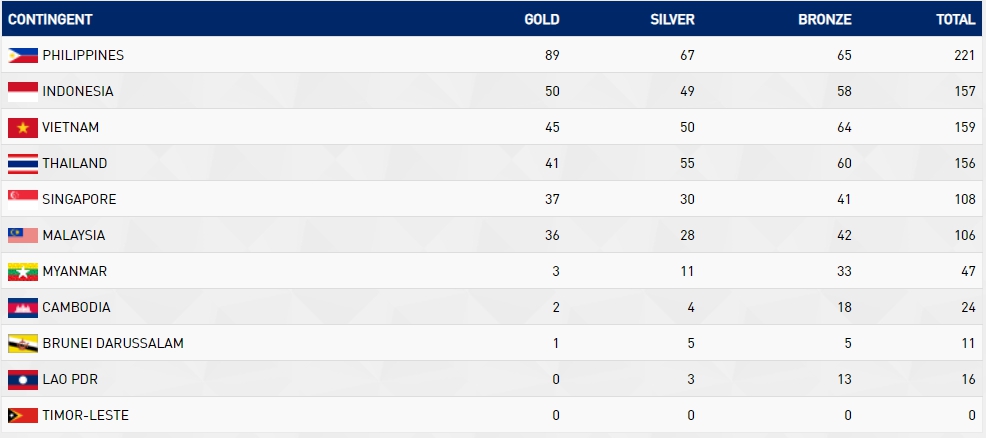Select the Myanmar flag icon
The height and width of the screenshot is (438, 986).
23,271
